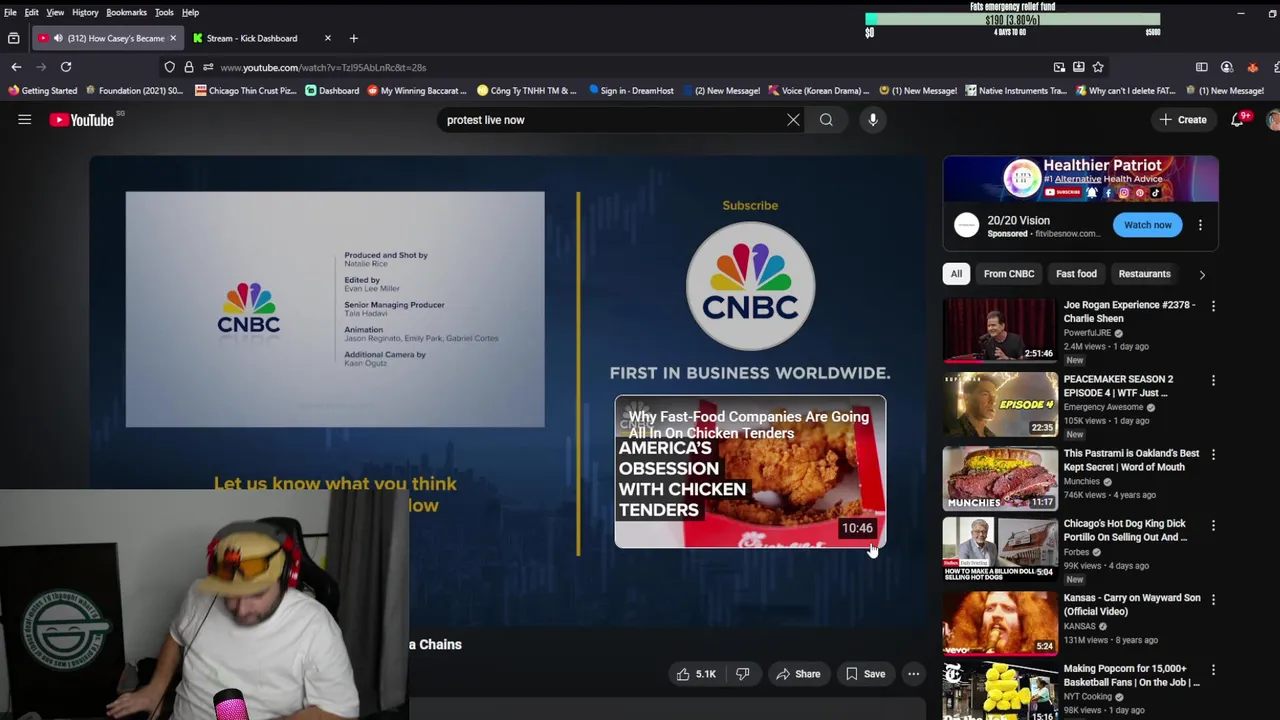Open options for This Pastrami video
The width and height of the screenshot is (1280, 720).
point(1213,455)
